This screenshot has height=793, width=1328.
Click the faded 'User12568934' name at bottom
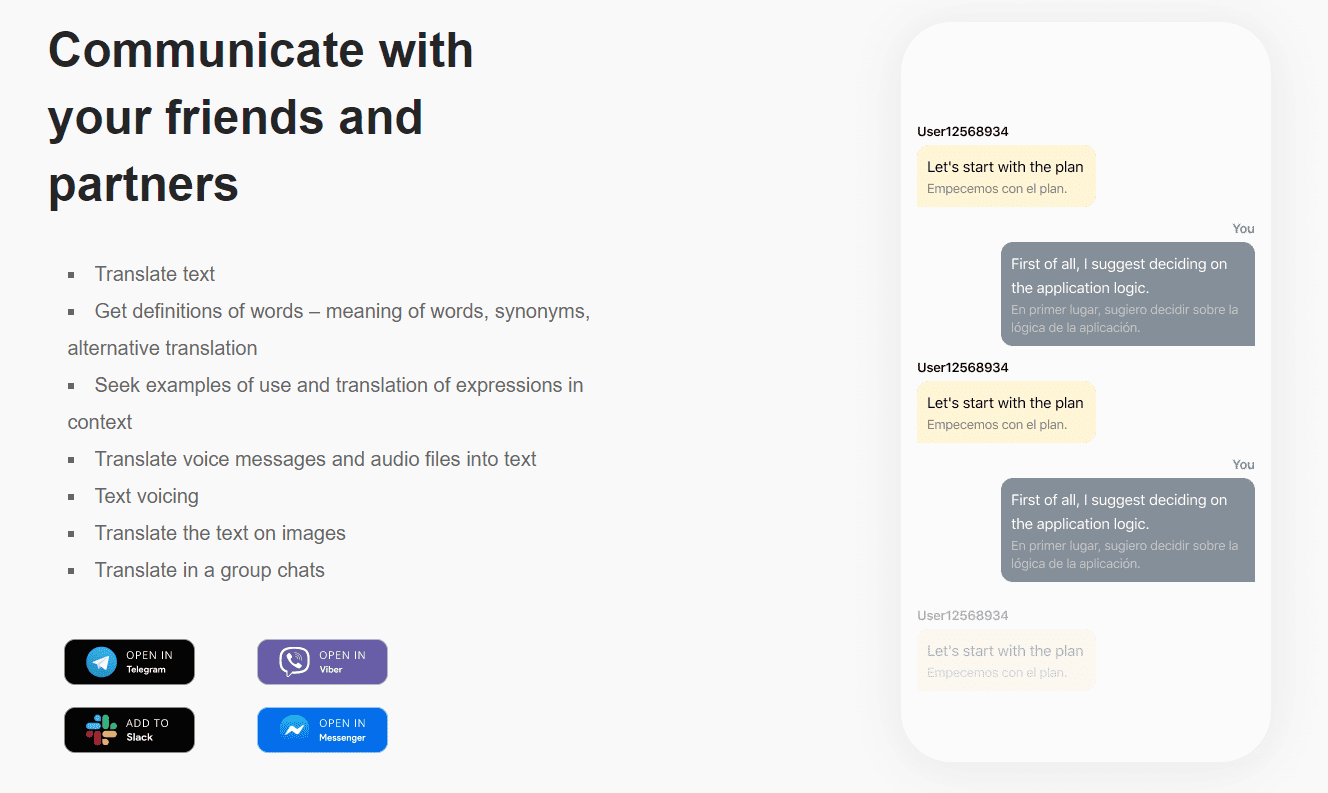click(x=962, y=616)
